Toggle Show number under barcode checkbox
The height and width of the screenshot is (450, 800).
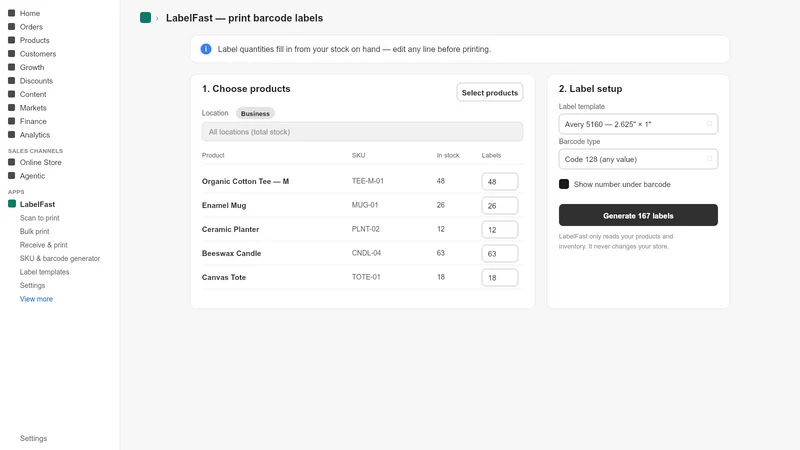[564, 184]
